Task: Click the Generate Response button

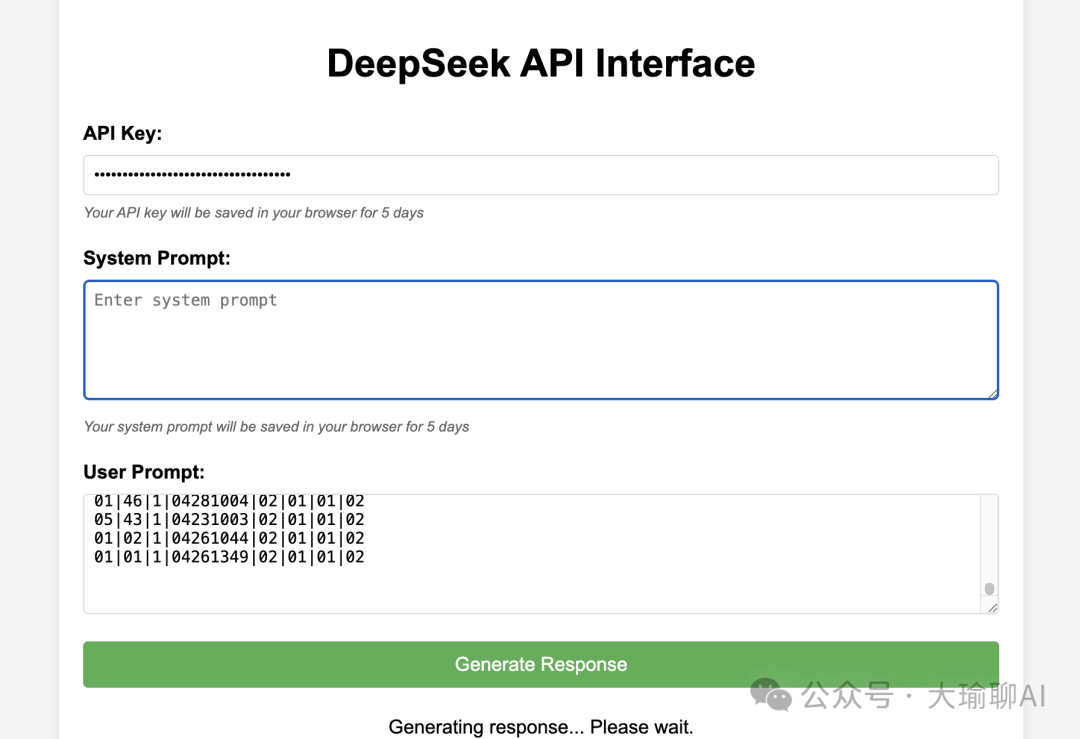Action: (541, 665)
